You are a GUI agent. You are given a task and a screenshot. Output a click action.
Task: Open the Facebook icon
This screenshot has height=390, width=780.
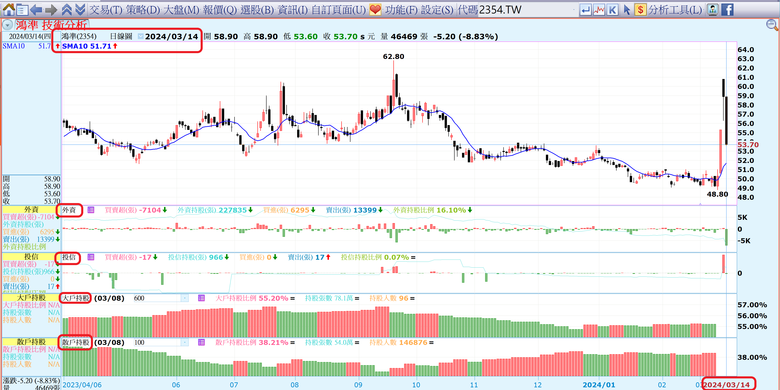pos(727,9)
